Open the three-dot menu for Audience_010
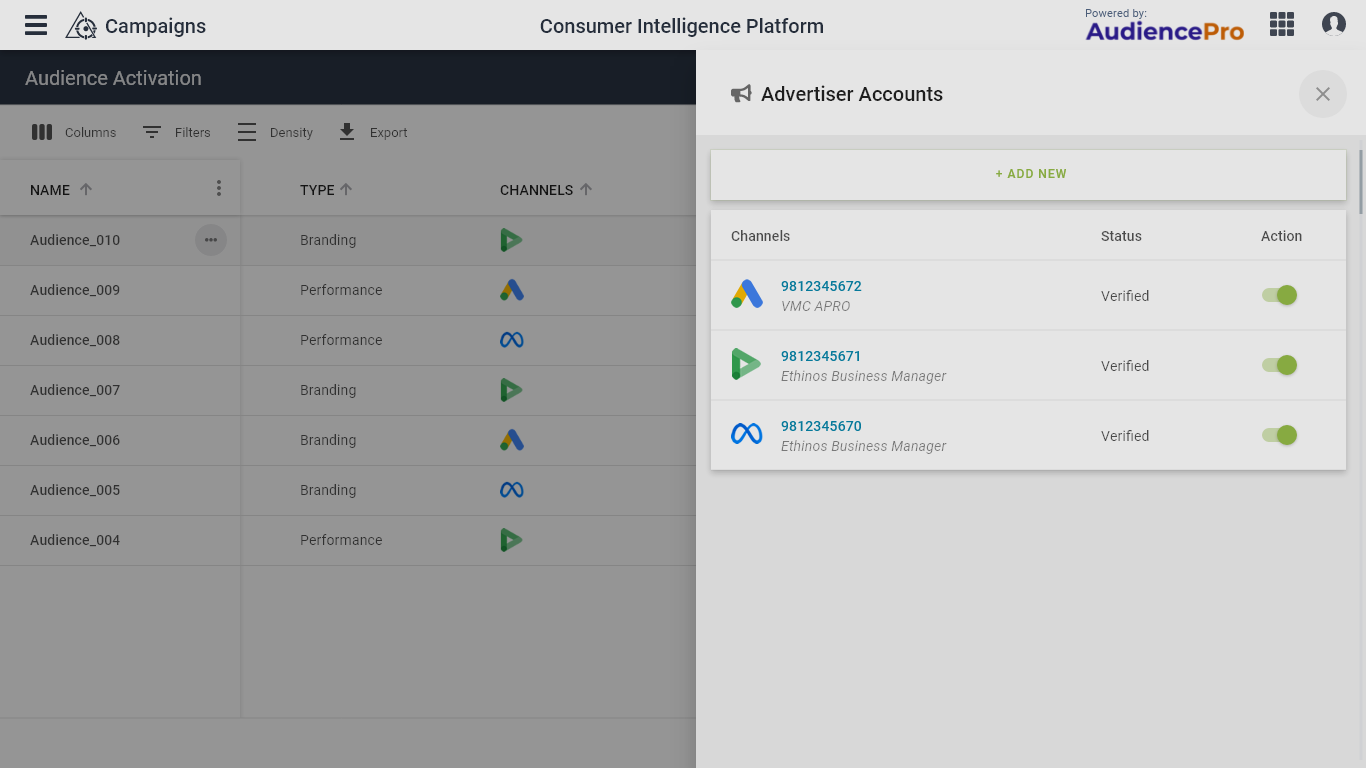 [211, 240]
